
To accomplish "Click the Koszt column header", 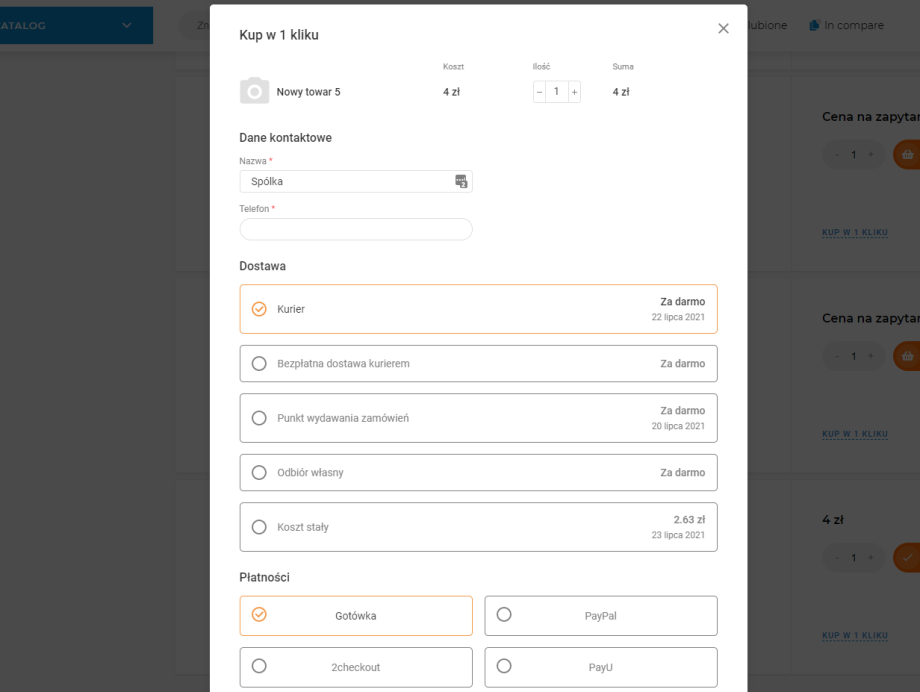I will [453, 66].
